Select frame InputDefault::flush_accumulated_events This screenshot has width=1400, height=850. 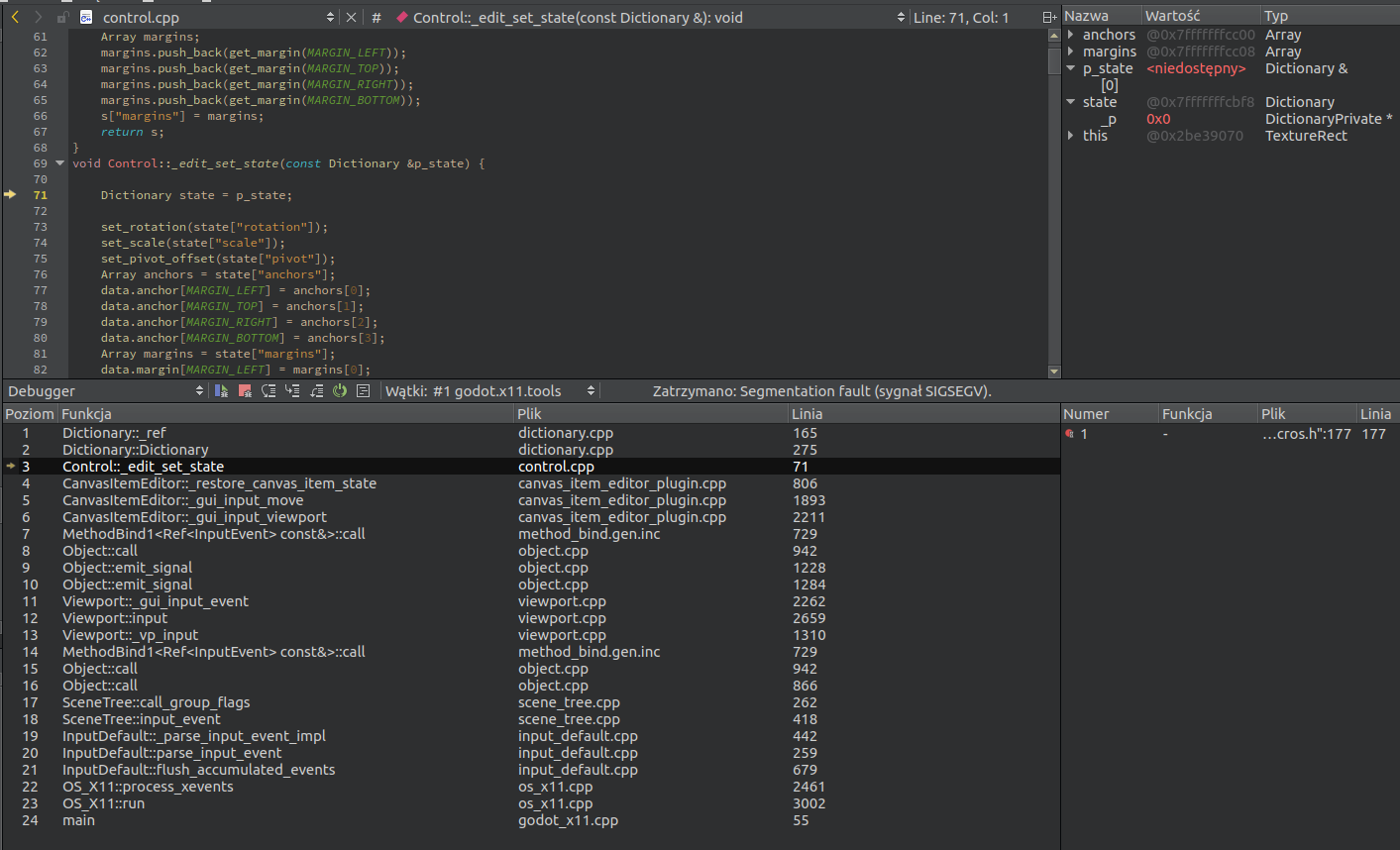tap(531, 770)
